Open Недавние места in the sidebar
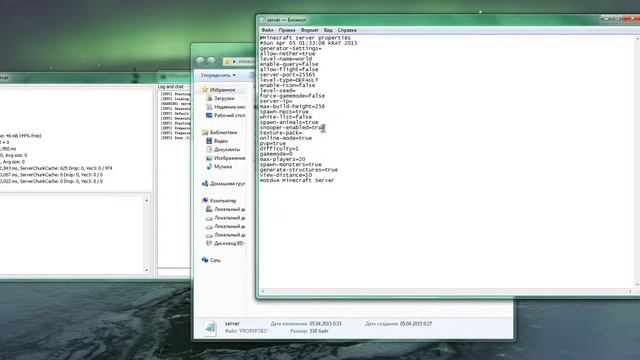Screen dimensions: 640x360 [x=230, y=107]
